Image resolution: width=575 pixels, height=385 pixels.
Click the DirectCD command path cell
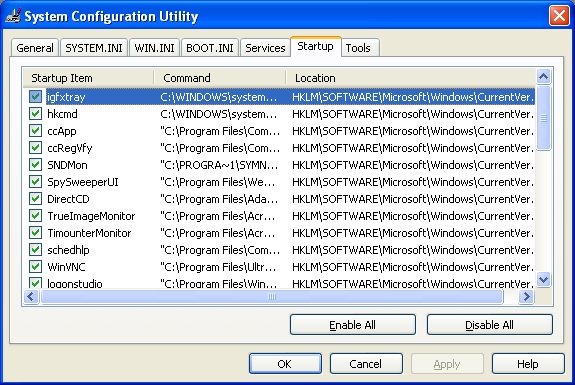pyautogui.click(x=219, y=199)
